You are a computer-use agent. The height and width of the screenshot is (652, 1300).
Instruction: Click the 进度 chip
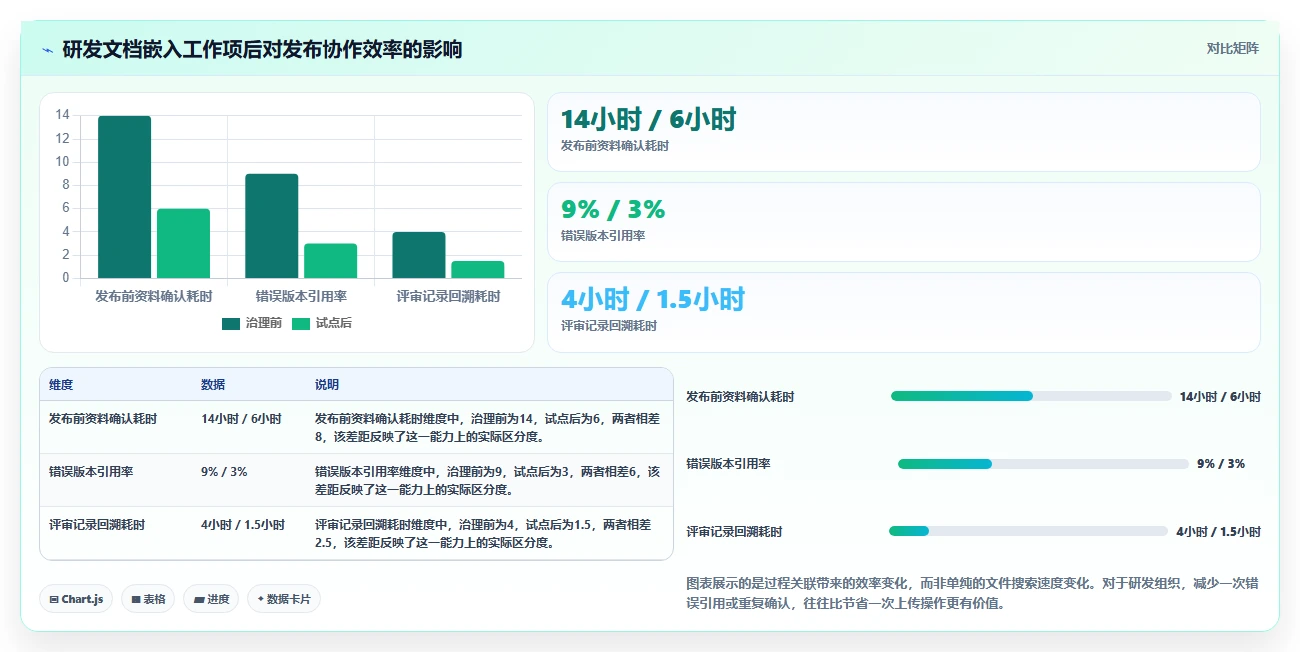click(211, 599)
